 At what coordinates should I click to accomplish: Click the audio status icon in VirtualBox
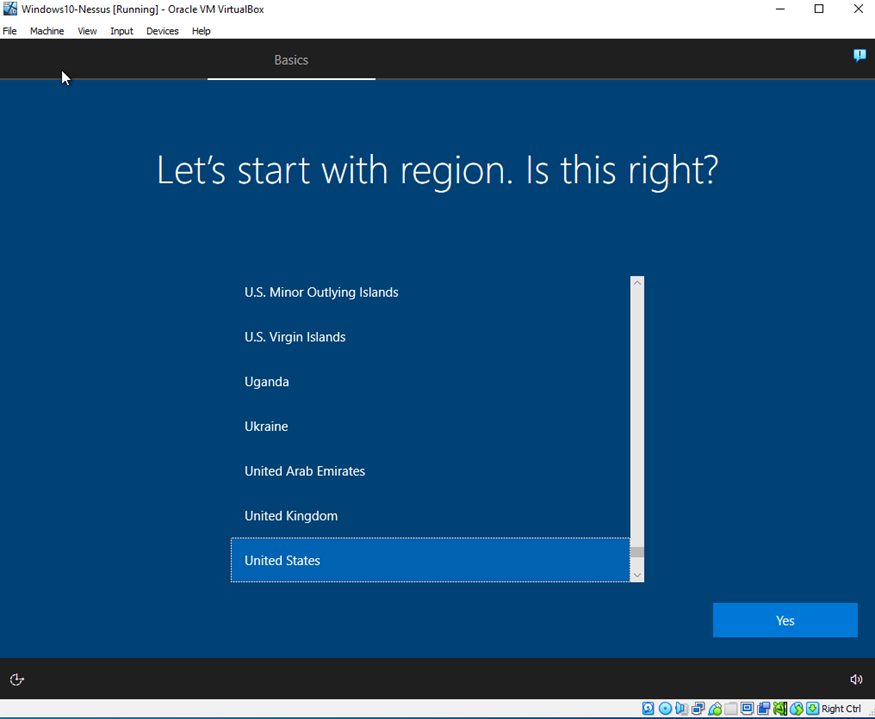point(682,709)
